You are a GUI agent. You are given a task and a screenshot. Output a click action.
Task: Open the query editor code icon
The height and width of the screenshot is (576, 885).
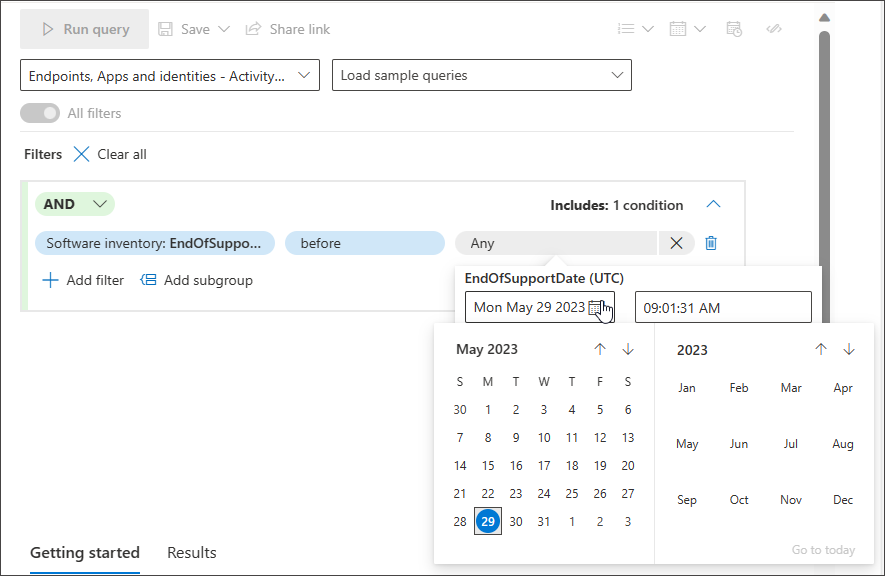[774, 29]
